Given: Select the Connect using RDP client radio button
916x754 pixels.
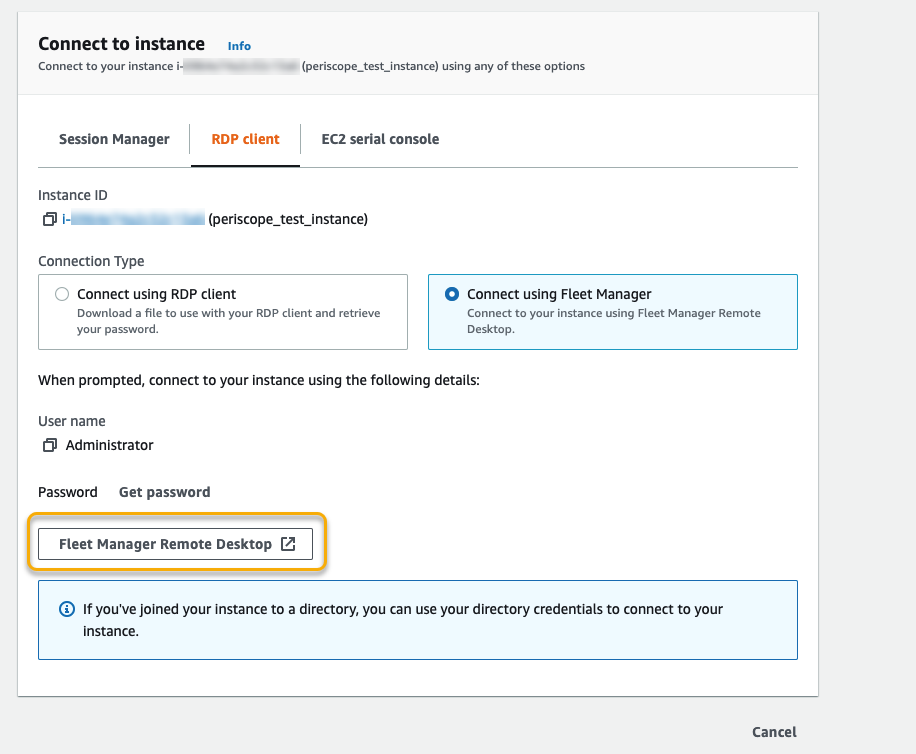Looking at the screenshot, I should (x=62, y=294).
